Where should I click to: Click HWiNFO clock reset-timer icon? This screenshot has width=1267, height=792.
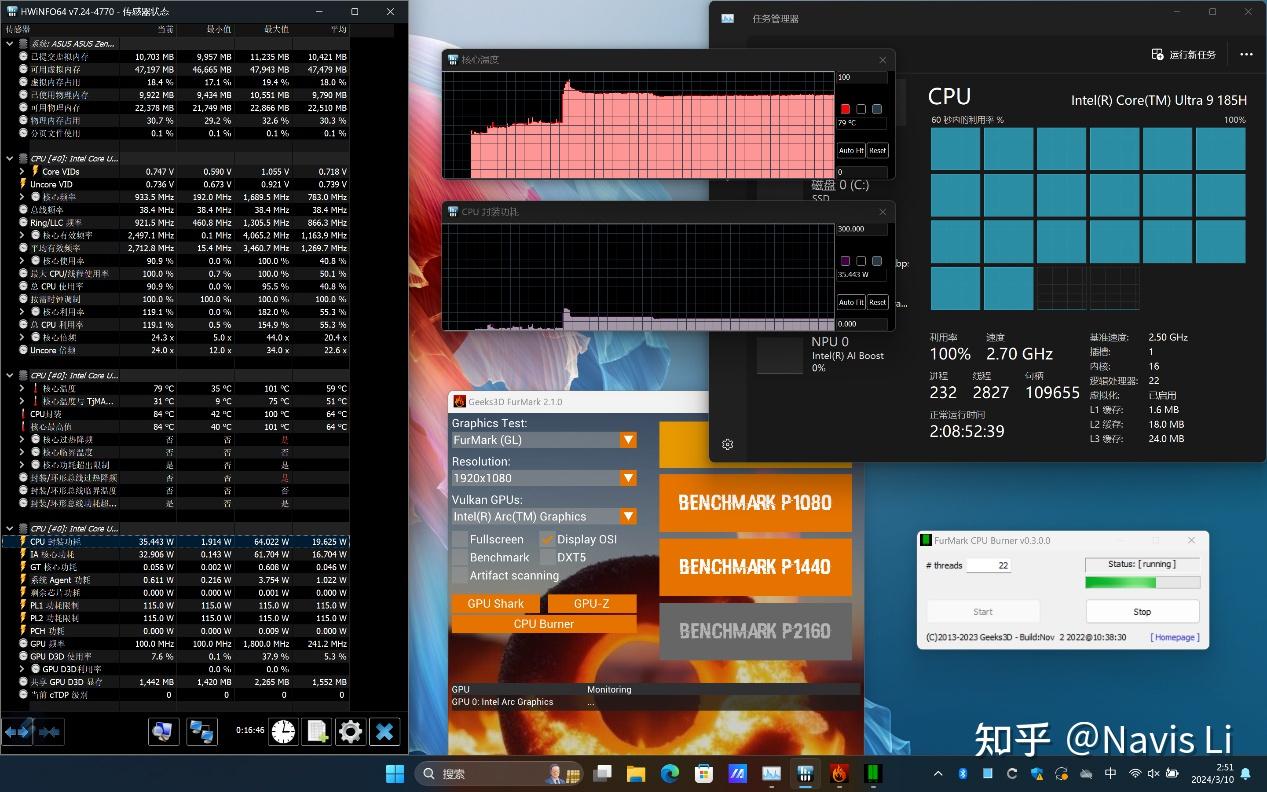pos(283,732)
